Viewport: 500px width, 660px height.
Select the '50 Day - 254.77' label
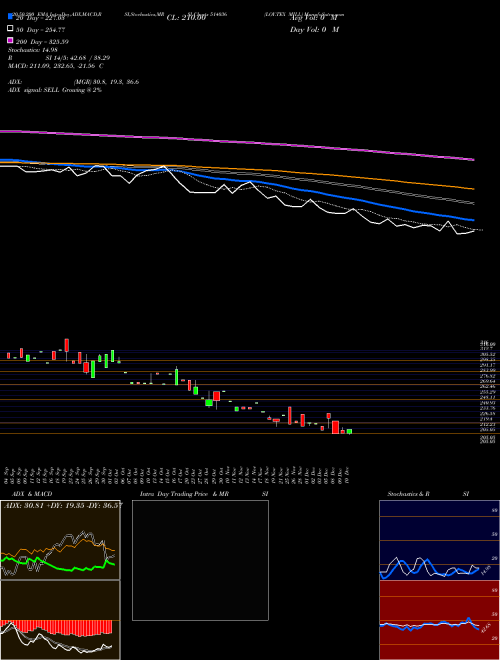click(41, 30)
